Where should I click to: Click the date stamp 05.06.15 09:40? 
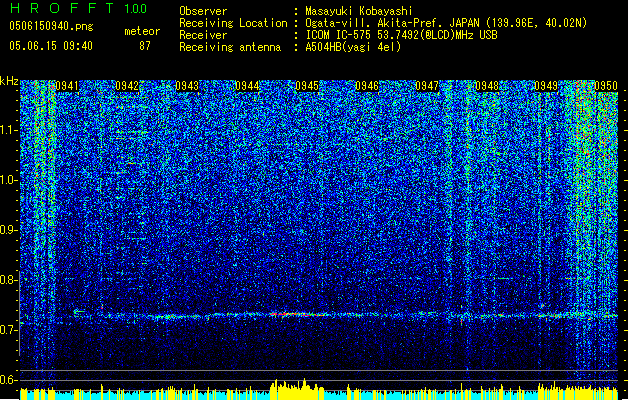pyautogui.click(x=51, y=46)
